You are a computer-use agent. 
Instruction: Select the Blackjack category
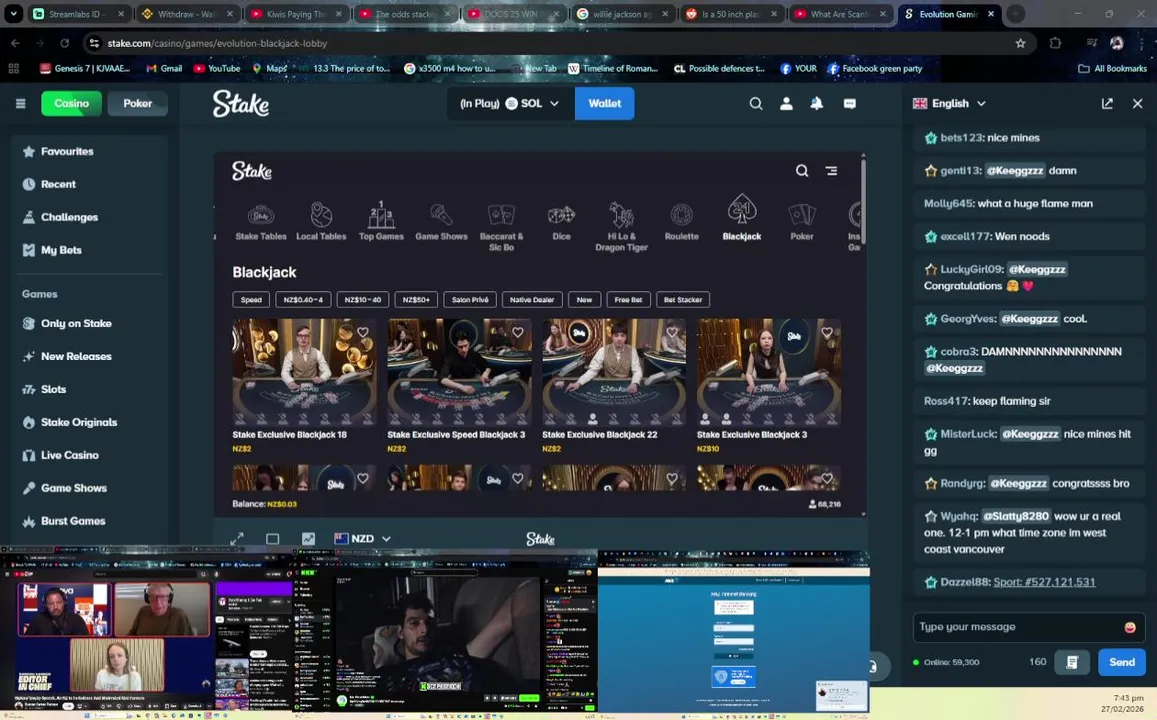point(742,218)
